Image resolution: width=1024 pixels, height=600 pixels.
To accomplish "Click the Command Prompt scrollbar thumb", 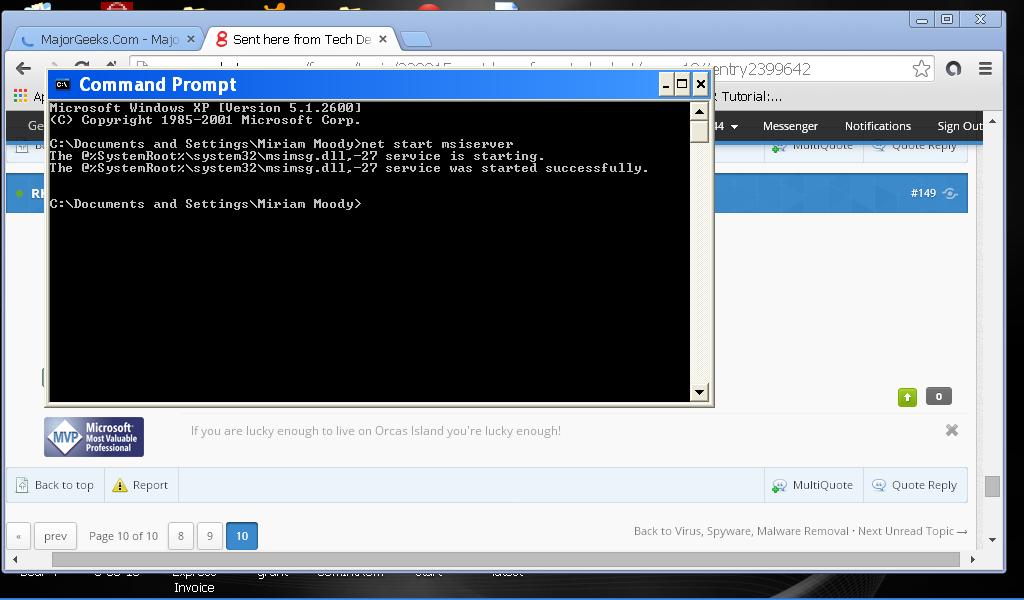I will (x=699, y=132).
